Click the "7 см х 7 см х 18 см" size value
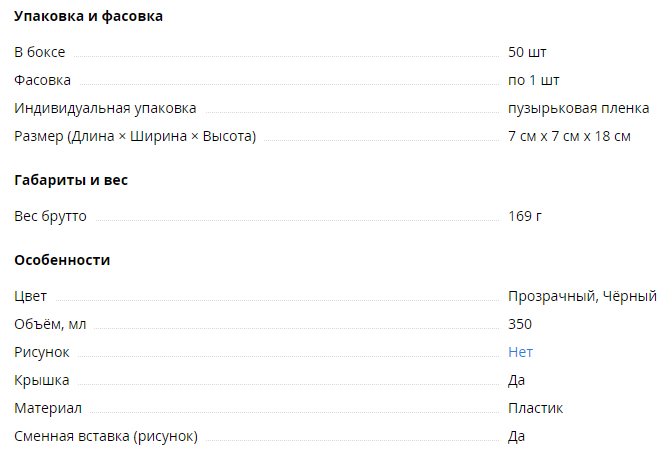672x453 pixels. coord(569,136)
